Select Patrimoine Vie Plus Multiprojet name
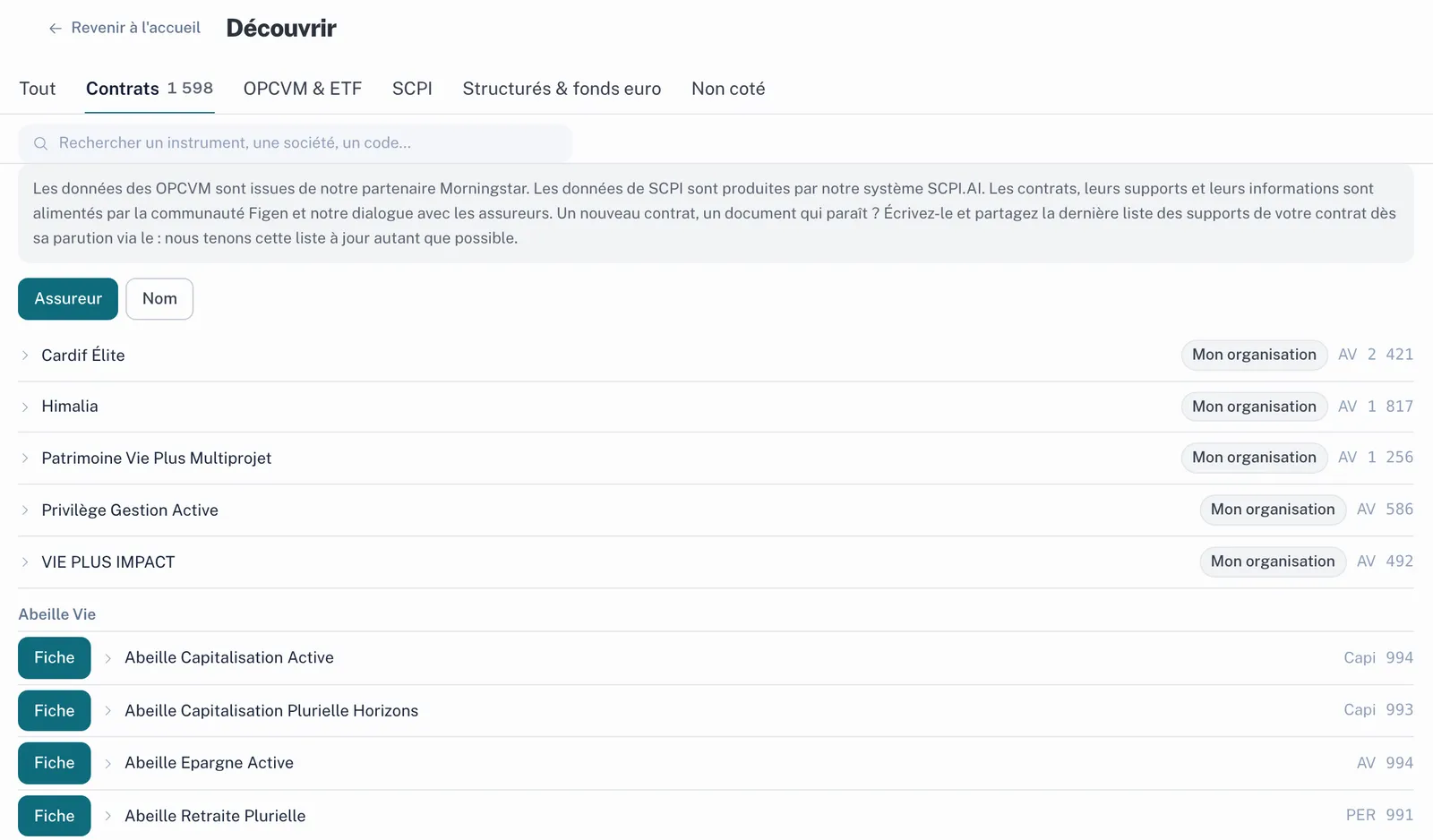Screen dimensions: 1433x840 157,459
